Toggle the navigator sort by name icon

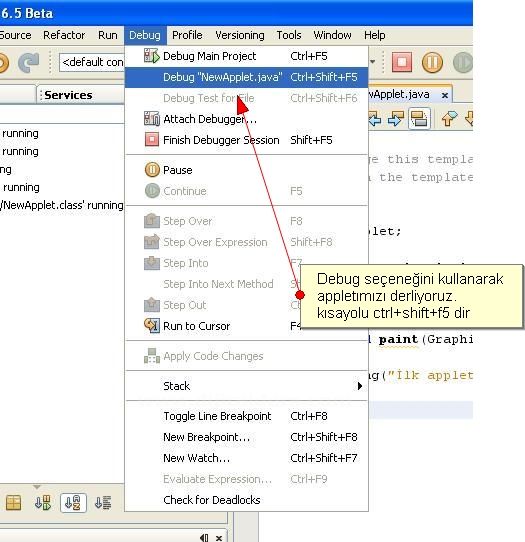(73, 503)
